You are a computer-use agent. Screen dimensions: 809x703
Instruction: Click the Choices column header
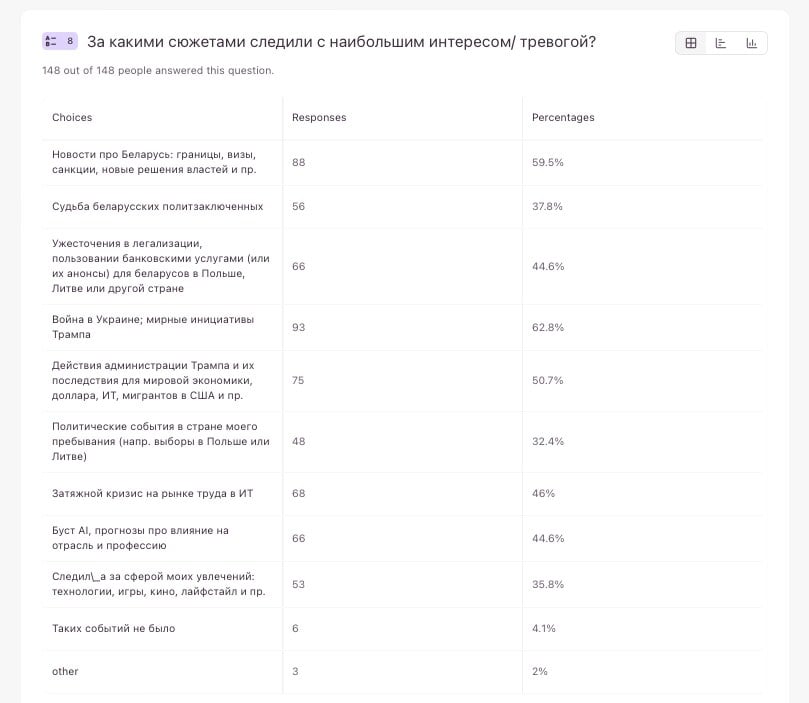[x=72, y=118]
